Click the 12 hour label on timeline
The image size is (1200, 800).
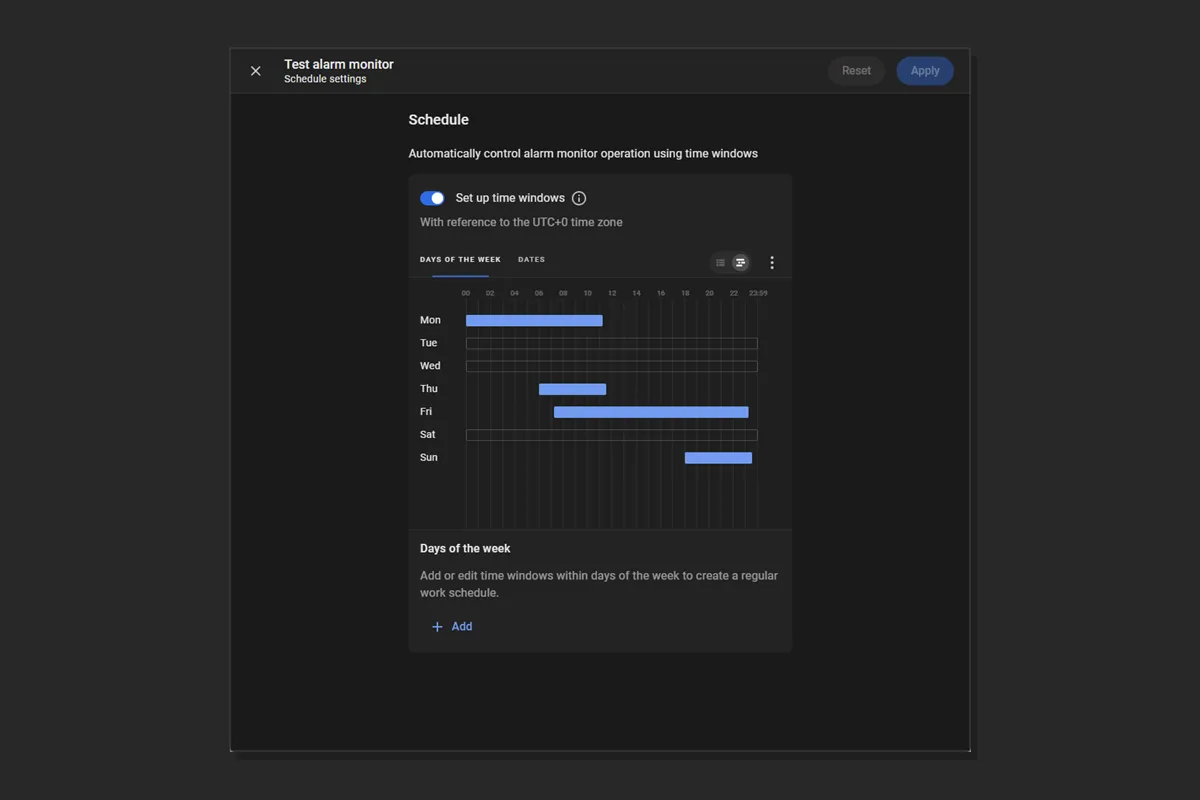[612, 293]
